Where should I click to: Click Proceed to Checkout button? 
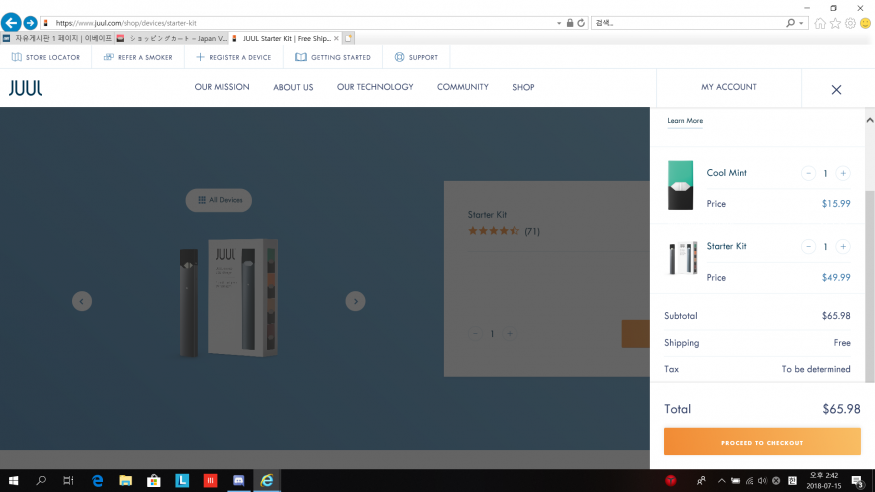click(762, 442)
